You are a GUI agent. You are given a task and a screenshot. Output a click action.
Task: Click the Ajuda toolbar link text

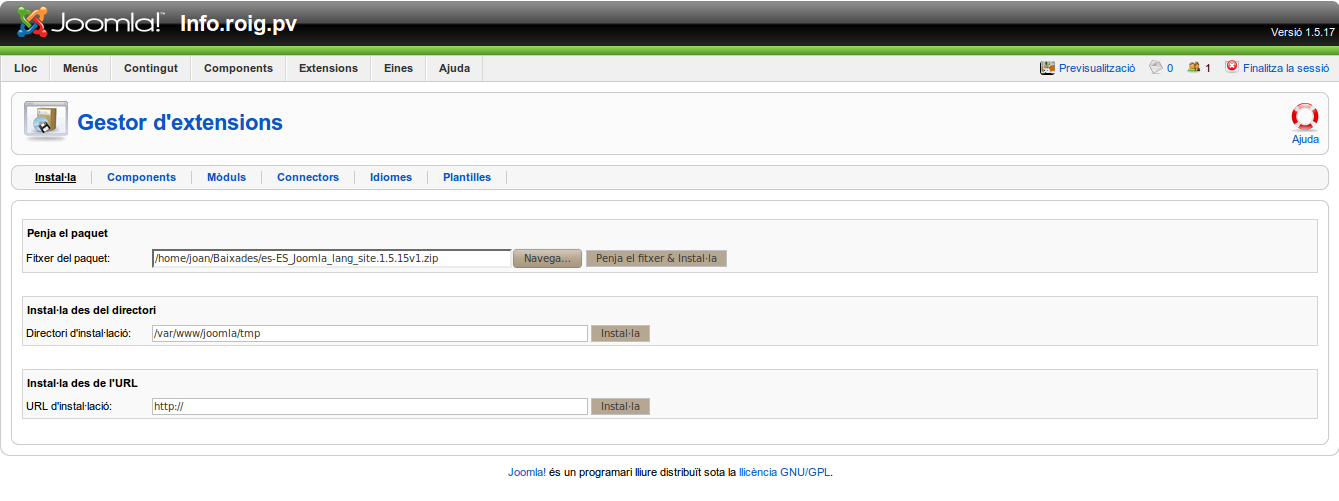pos(1305,140)
